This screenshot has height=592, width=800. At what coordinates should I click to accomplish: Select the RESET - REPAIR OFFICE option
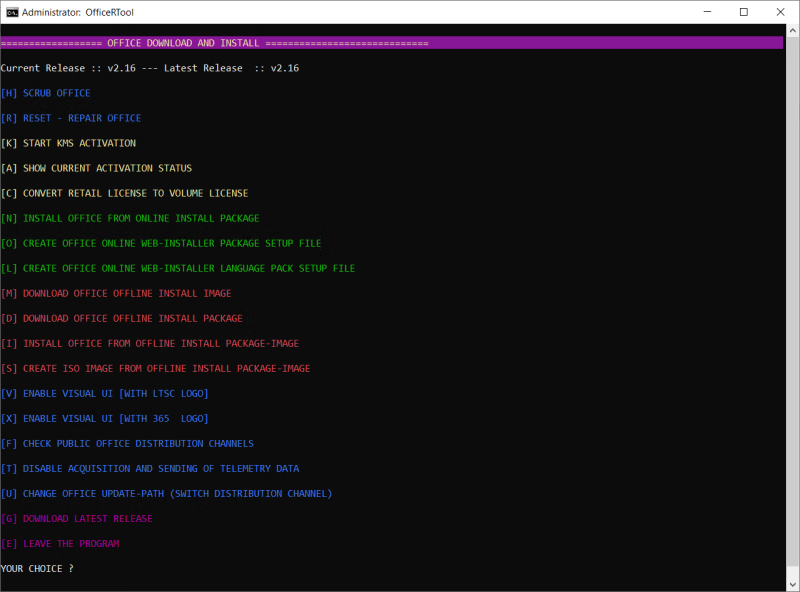pyautogui.click(x=71, y=118)
